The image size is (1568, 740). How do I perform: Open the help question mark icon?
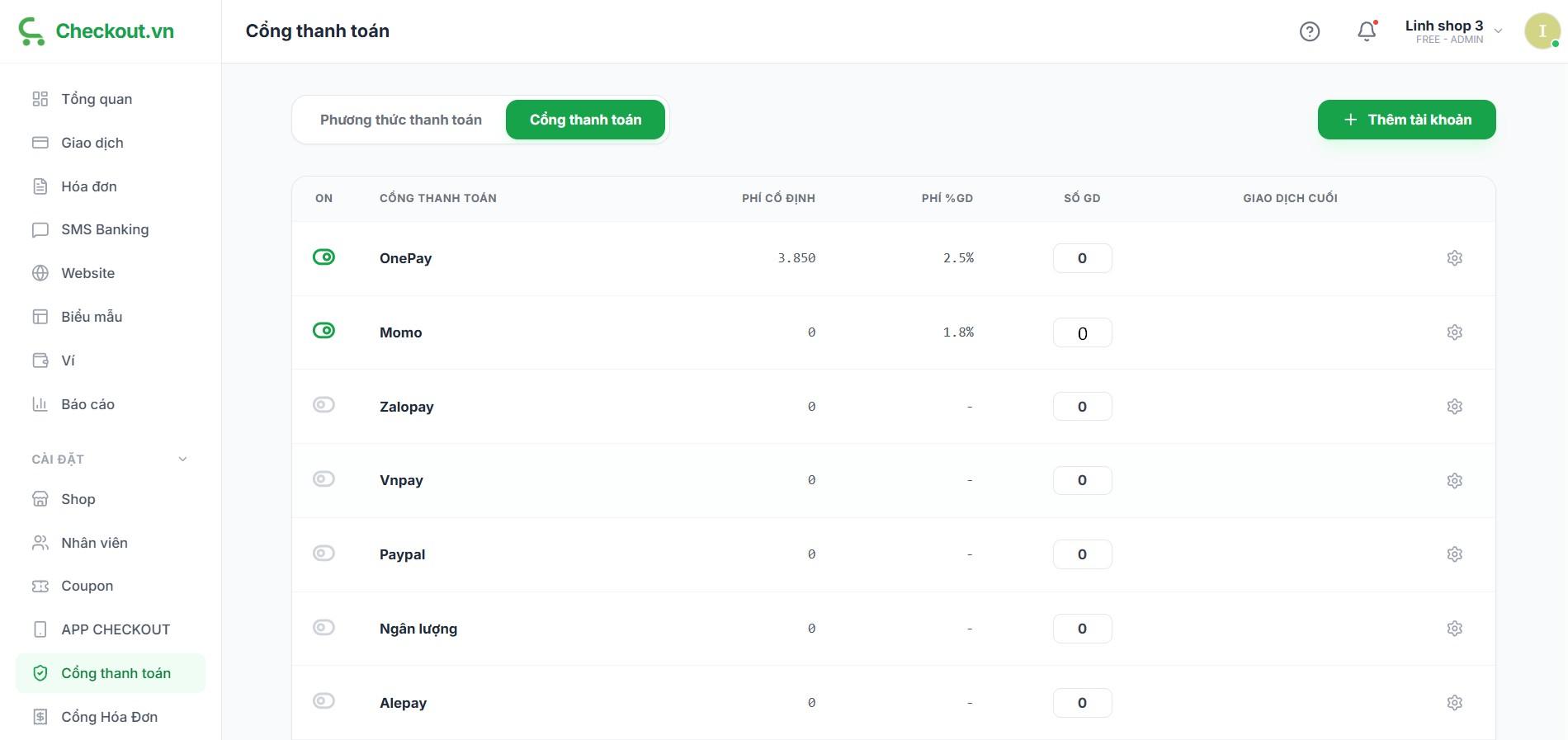pos(1310,31)
